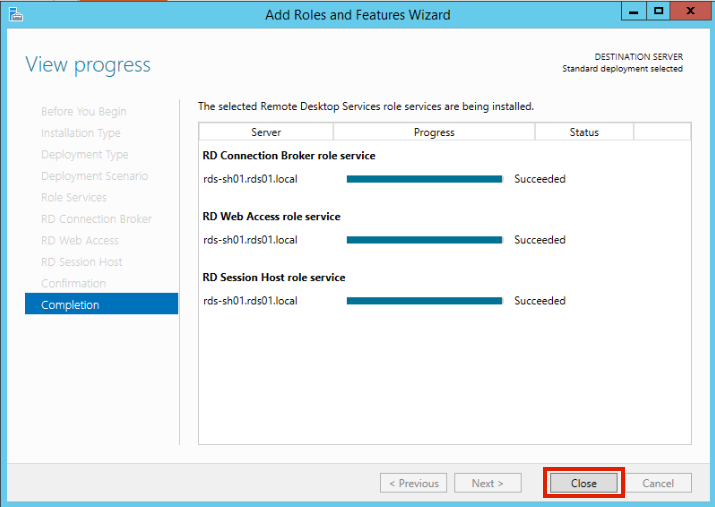Screen dimensions: 715x507
Task: Go to Deployment Type step
Action: (x=84, y=155)
